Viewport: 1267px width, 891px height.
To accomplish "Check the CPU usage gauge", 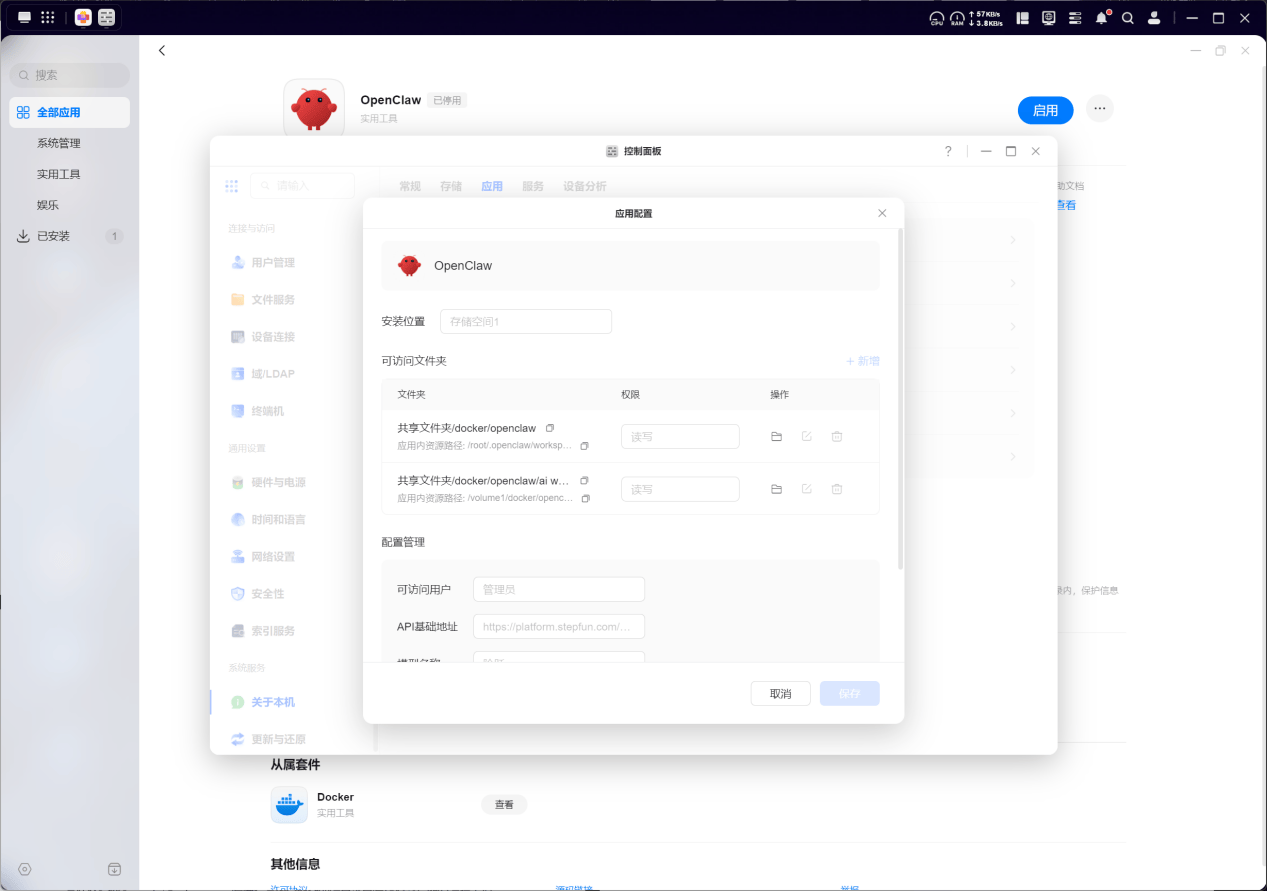I will (937, 18).
